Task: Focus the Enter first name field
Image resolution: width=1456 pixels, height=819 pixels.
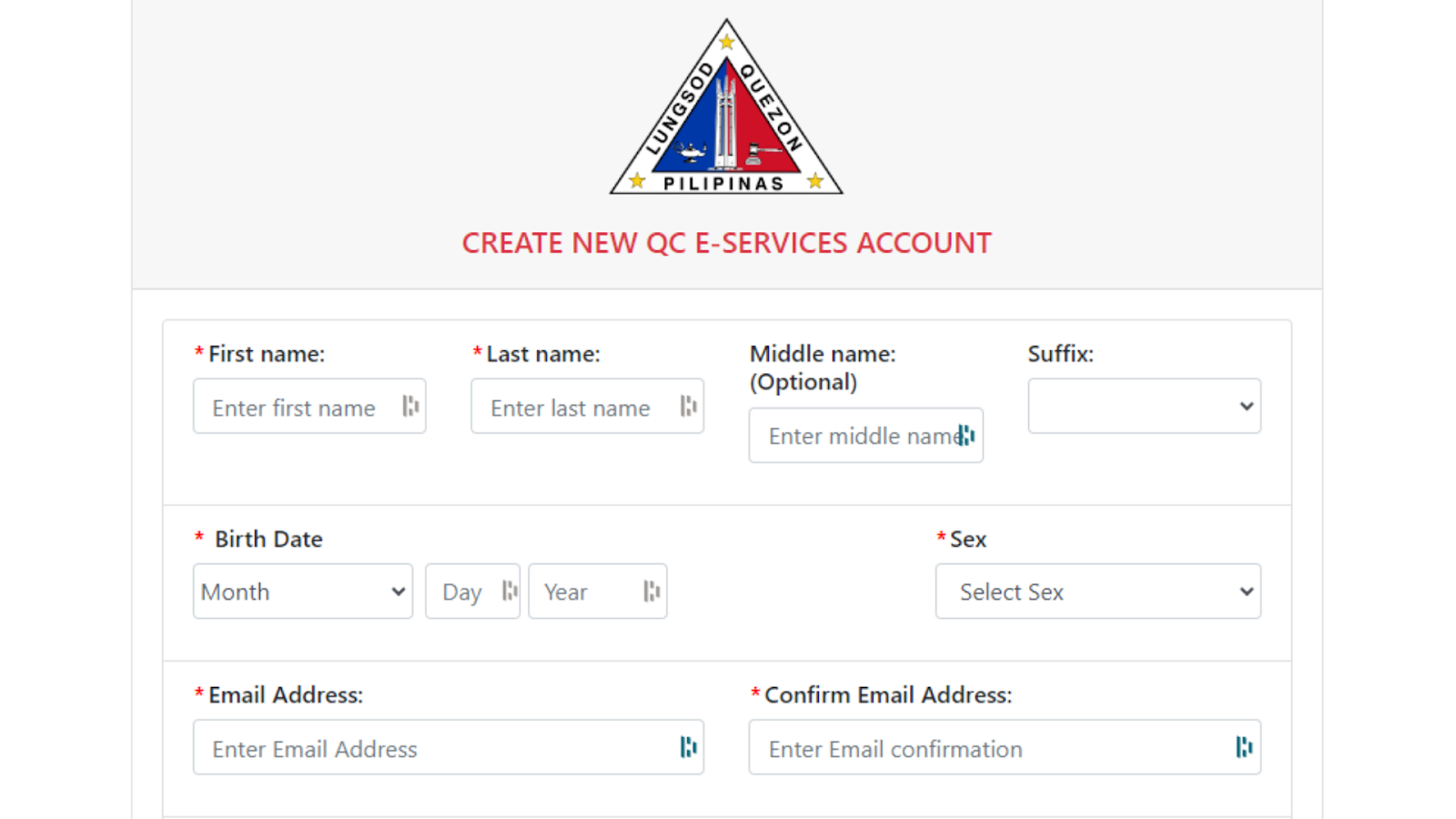Action: (309, 406)
